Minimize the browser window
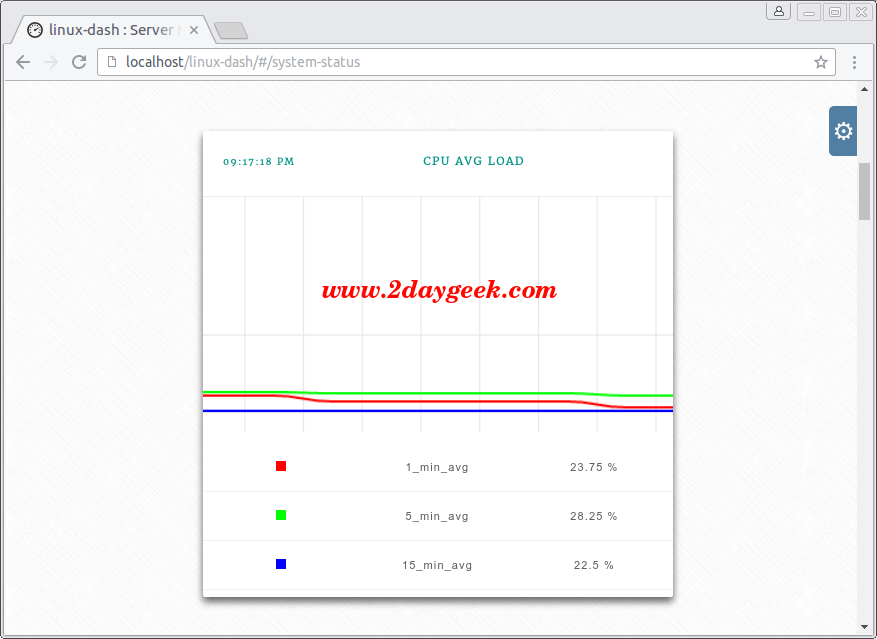Screen dimensions: 877x639 point(809,12)
